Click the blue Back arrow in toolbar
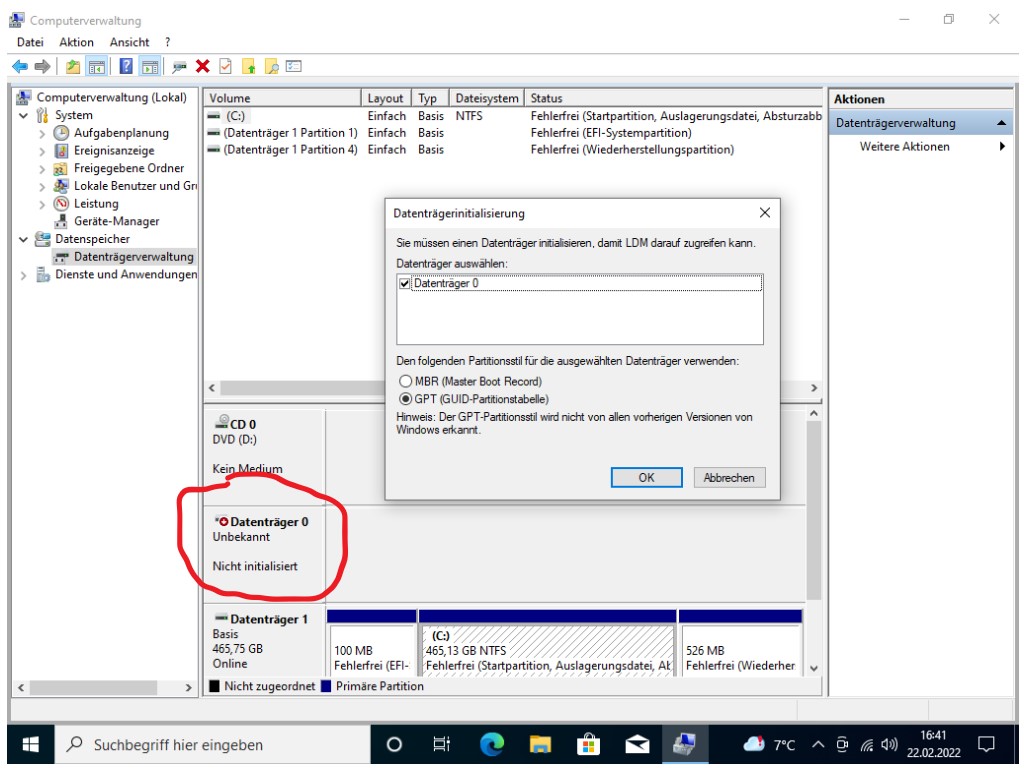Viewport: 1024px width, 768px height. [x=20, y=66]
